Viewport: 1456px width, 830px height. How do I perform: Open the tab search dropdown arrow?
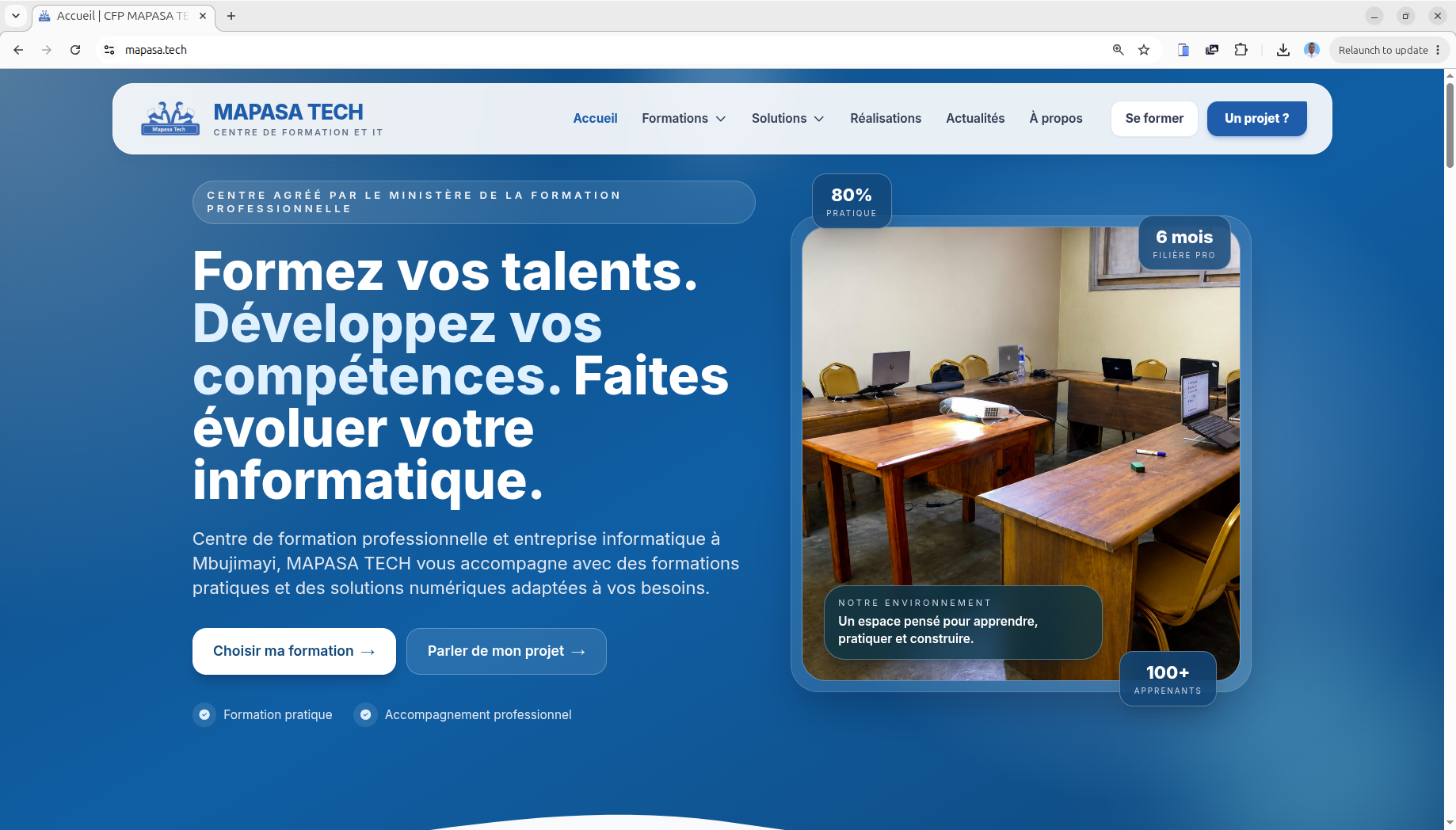point(16,16)
